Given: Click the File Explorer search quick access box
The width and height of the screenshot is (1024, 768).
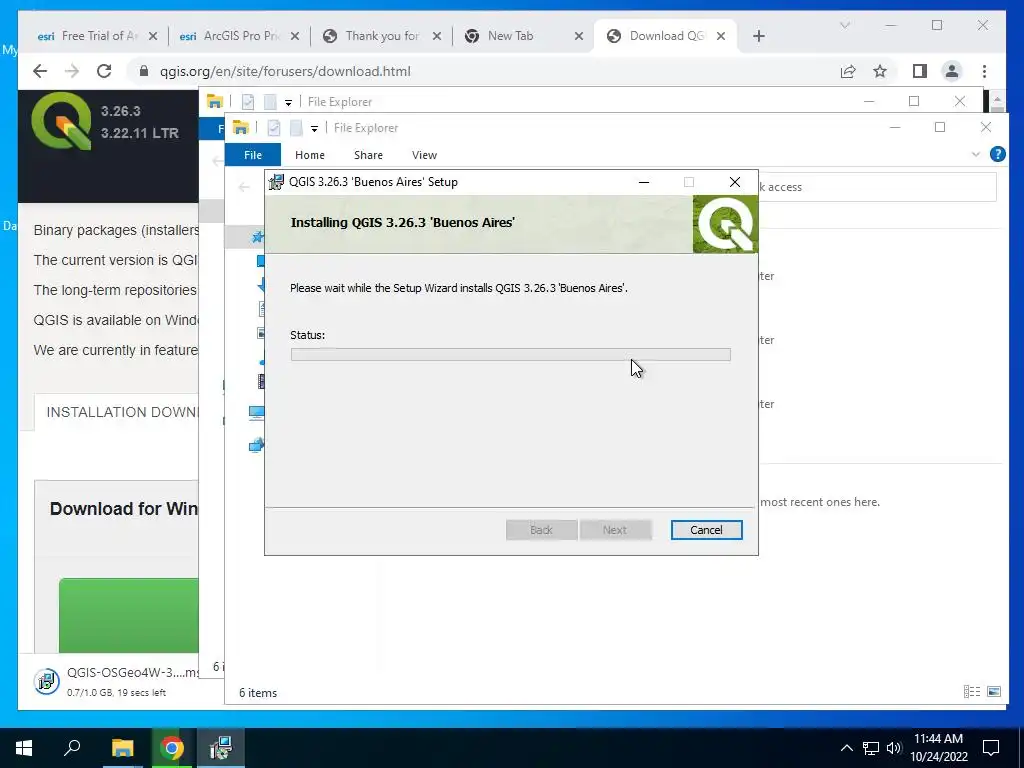Looking at the screenshot, I should (x=878, y=187).
